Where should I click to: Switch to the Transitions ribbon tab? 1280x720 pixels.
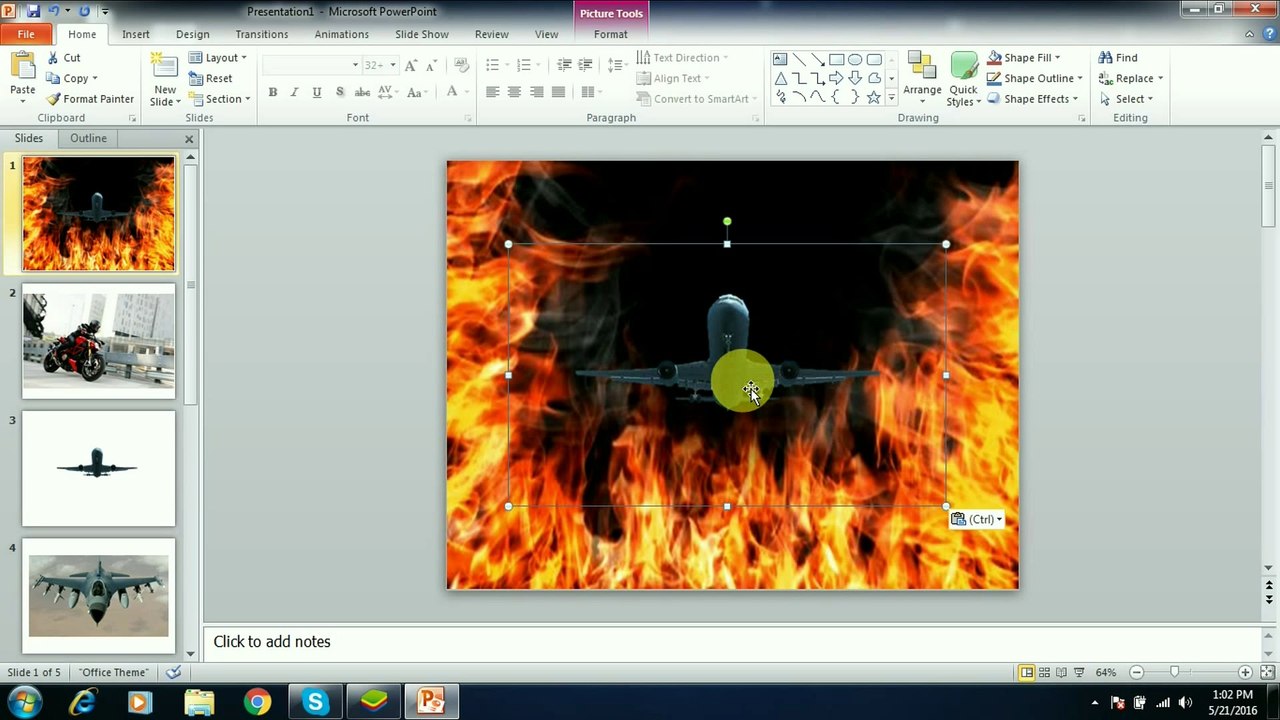click(x=262, y=34)
